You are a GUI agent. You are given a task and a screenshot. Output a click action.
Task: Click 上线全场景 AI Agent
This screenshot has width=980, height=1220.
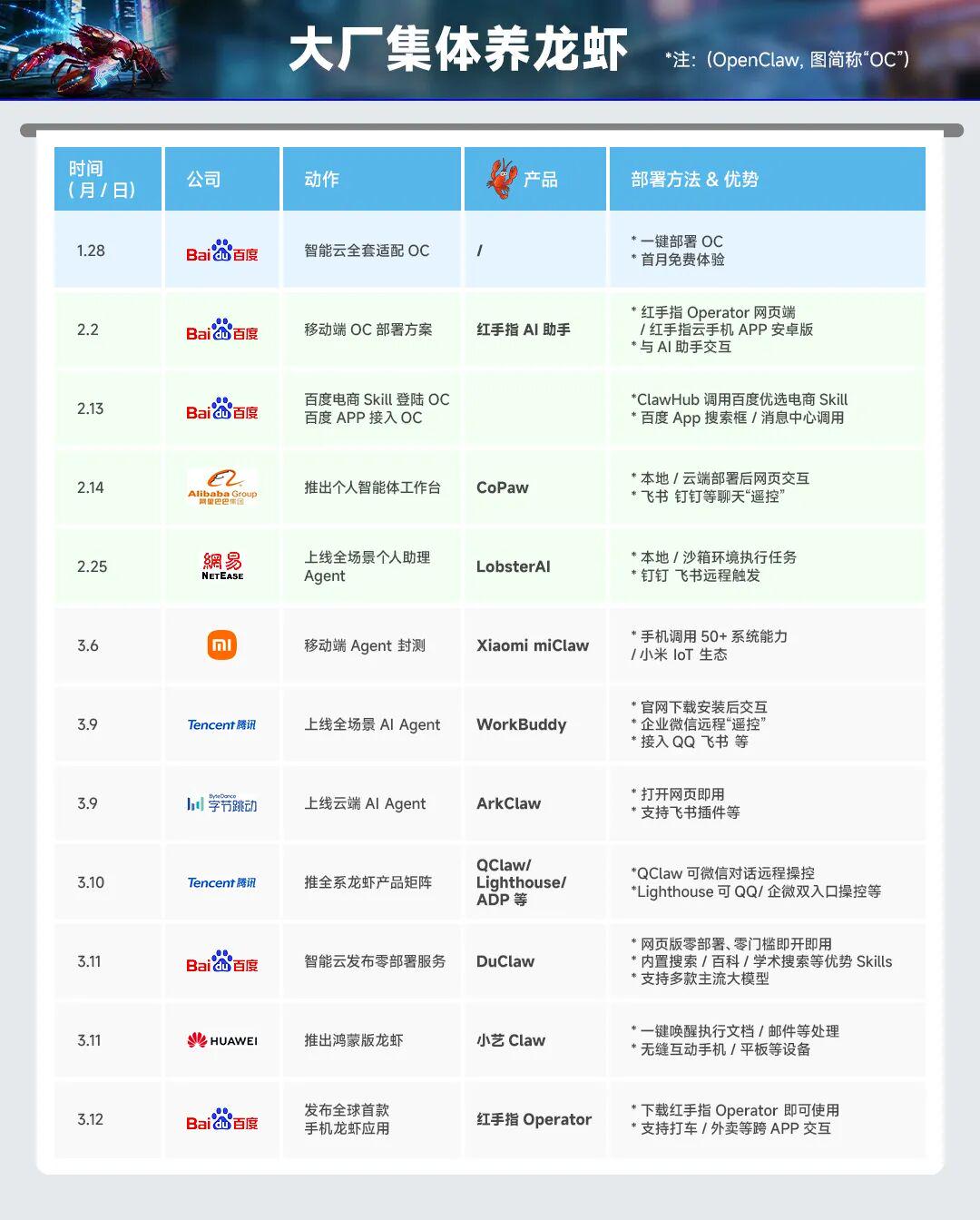[x=372, y=724]
